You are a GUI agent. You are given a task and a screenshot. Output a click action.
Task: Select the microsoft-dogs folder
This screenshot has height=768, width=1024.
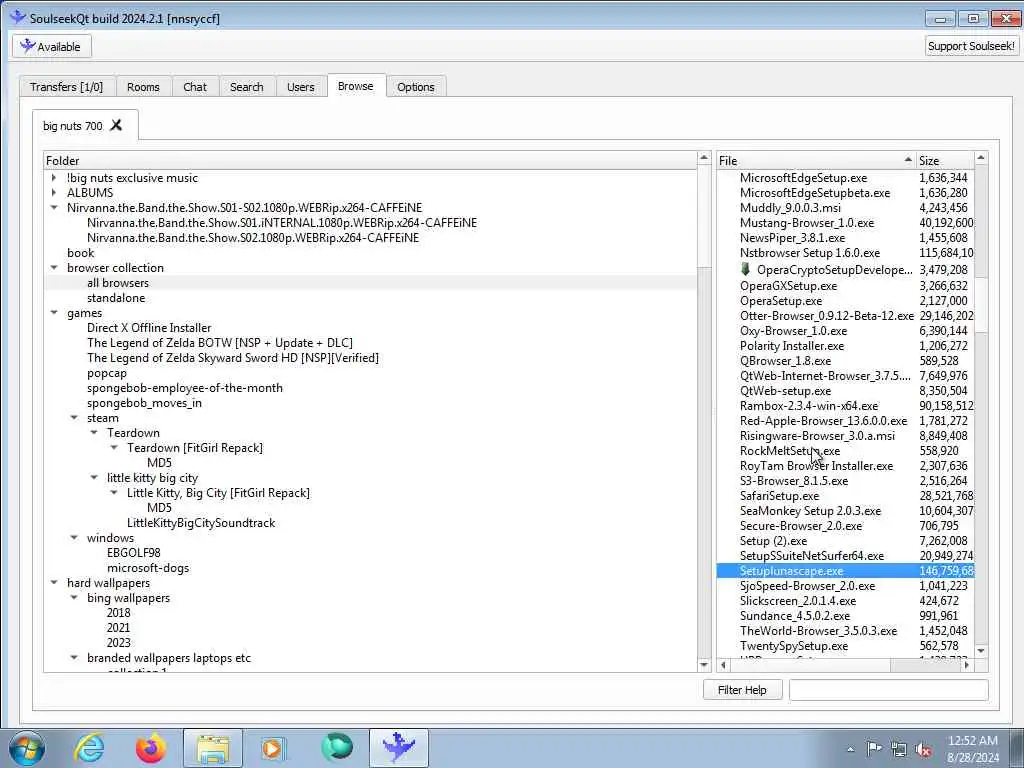(148, 568)
